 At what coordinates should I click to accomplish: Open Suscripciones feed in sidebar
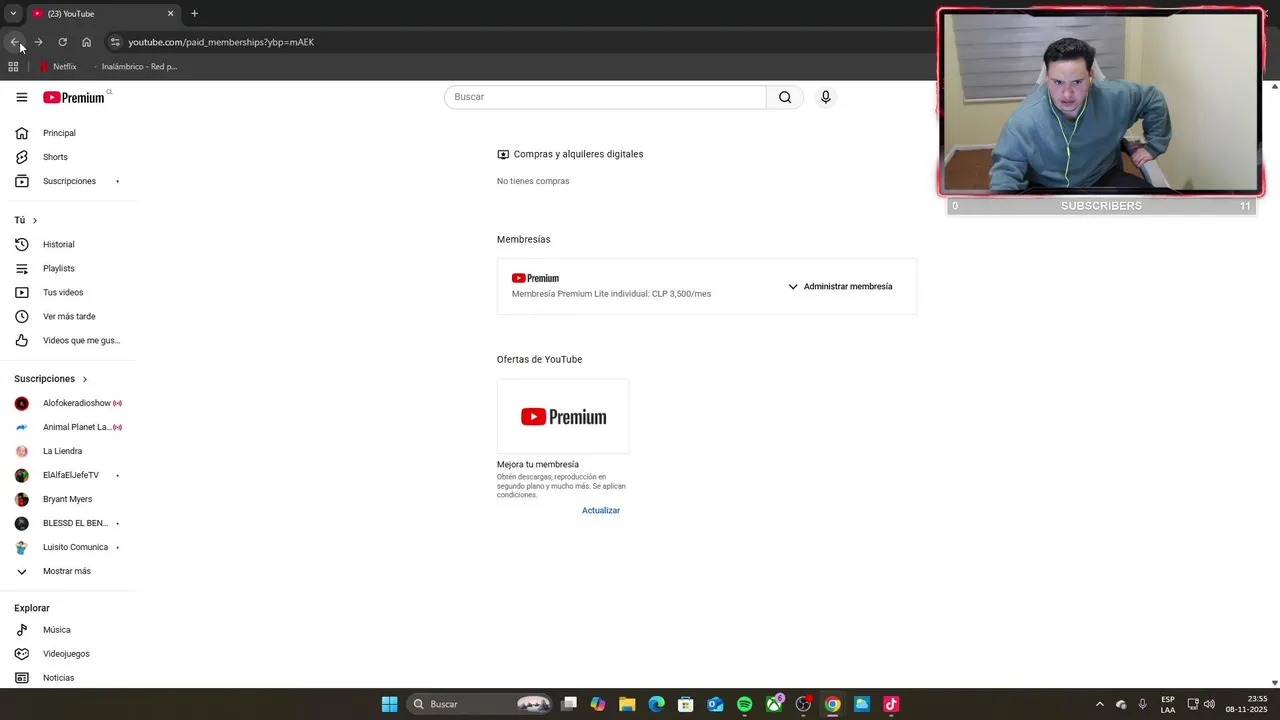68,181
